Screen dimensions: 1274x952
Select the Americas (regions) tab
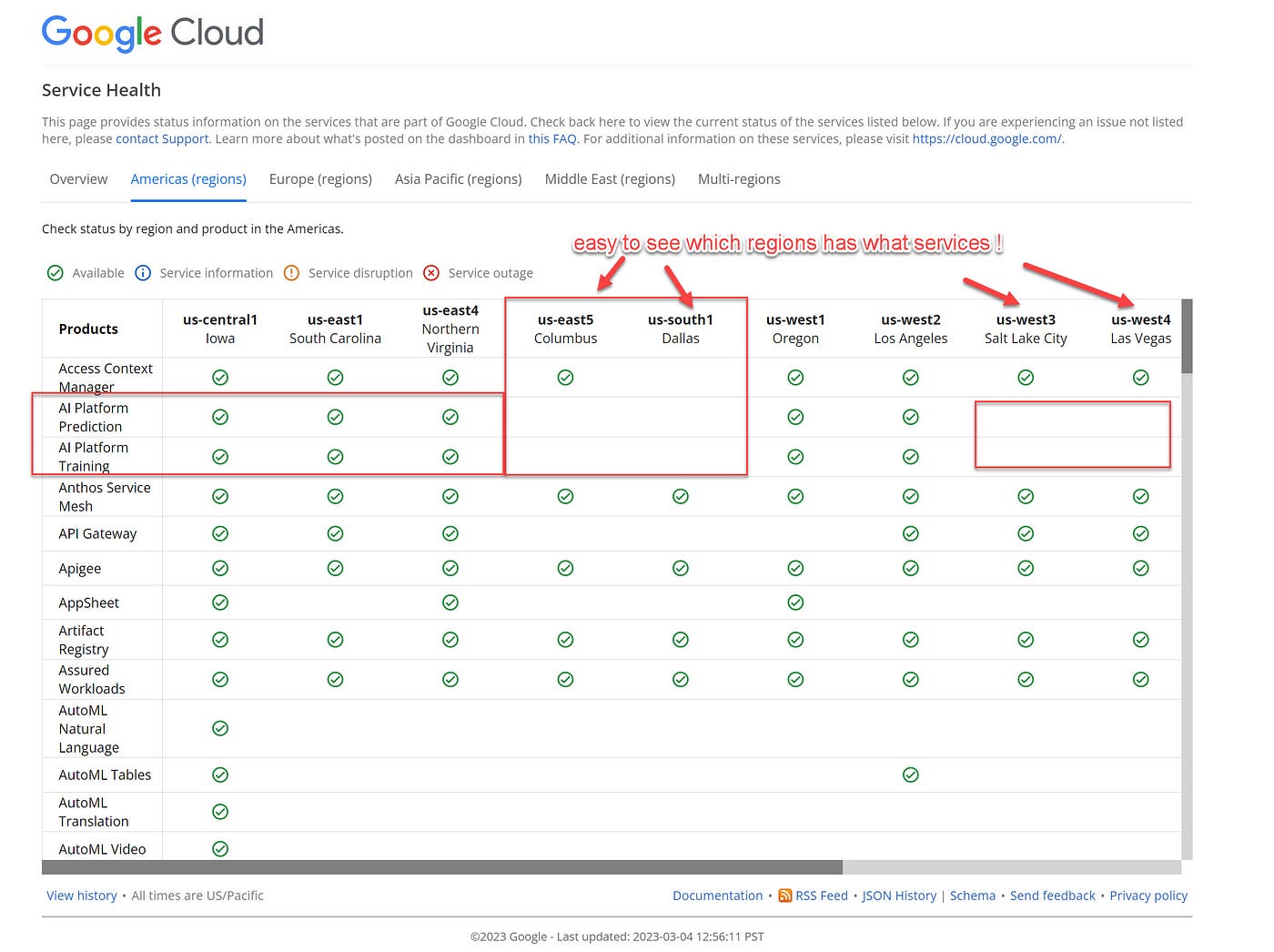click(188, 179)
